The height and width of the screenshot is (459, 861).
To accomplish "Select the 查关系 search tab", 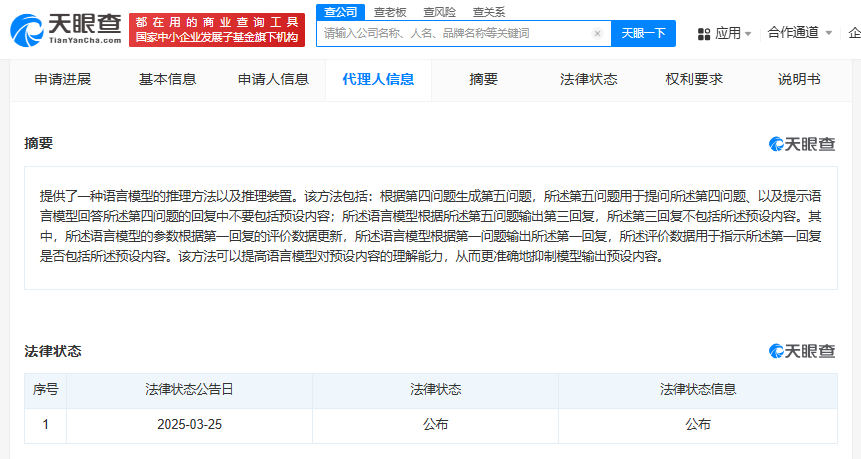I will tap(489, 12).
